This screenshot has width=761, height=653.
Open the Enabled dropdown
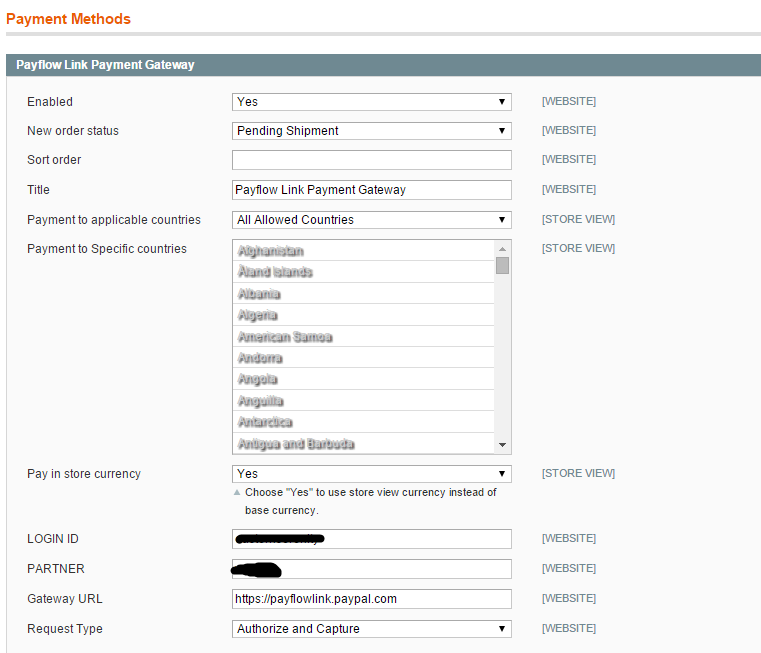pyautogui.click(x=372, y=102)
